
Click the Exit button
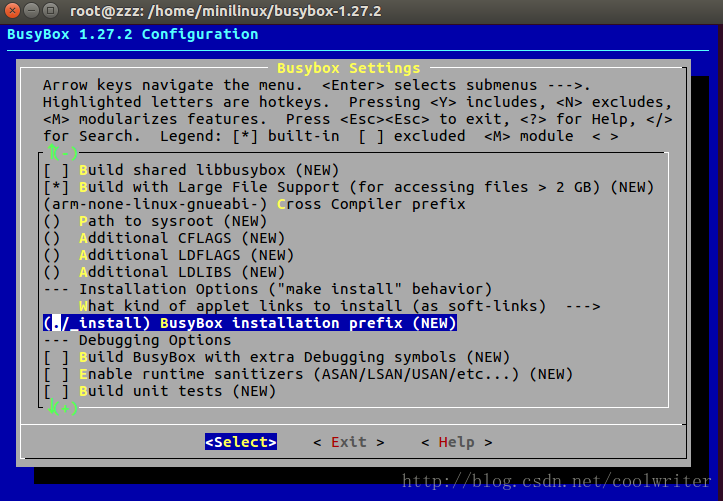pyautogui.click(x=349, y=442)
